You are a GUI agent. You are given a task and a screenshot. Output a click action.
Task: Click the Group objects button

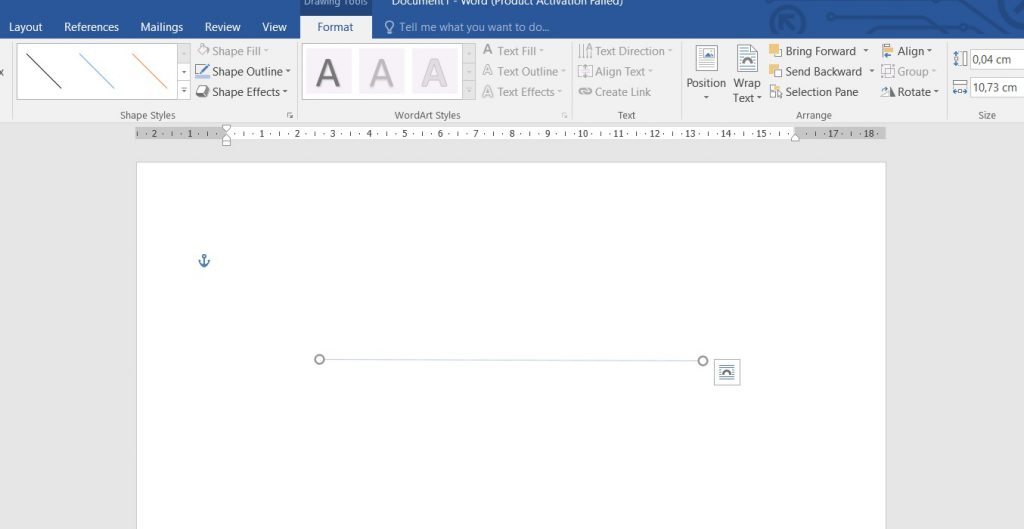(908, 71)
